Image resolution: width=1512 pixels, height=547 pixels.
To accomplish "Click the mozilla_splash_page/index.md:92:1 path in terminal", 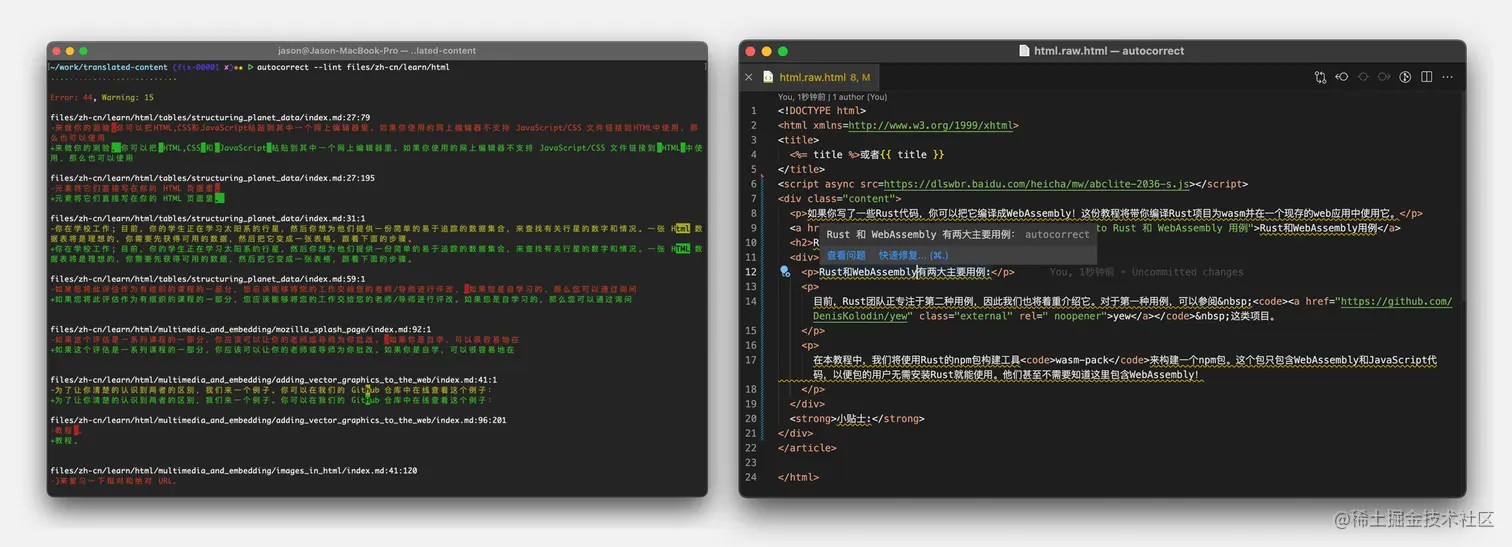I will pyautogui.click(x=240, y=329).
